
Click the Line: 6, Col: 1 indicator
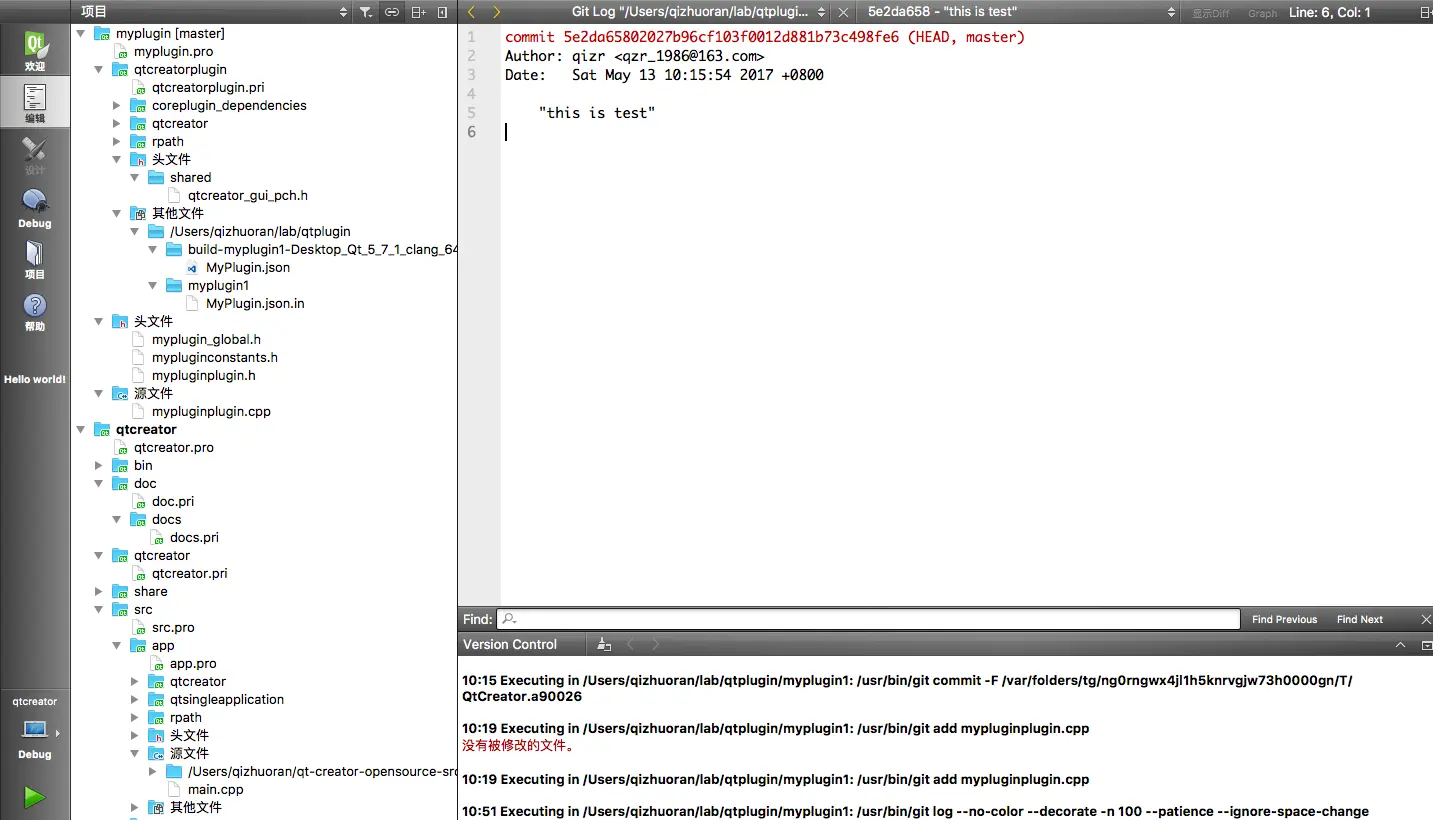1330,12
